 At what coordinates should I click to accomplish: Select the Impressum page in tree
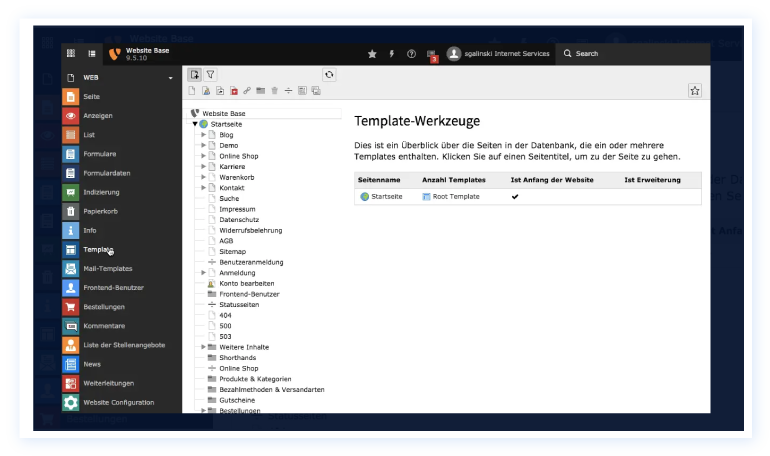(237, 209)
